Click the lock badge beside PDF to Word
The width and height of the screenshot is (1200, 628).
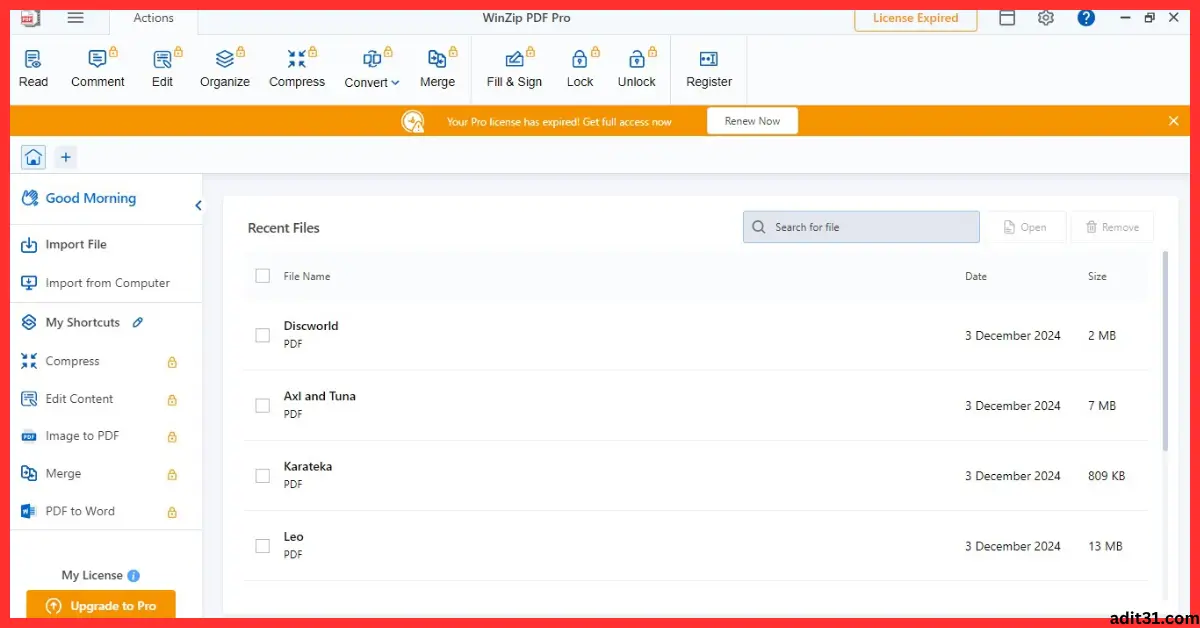[x=172, y=512]
